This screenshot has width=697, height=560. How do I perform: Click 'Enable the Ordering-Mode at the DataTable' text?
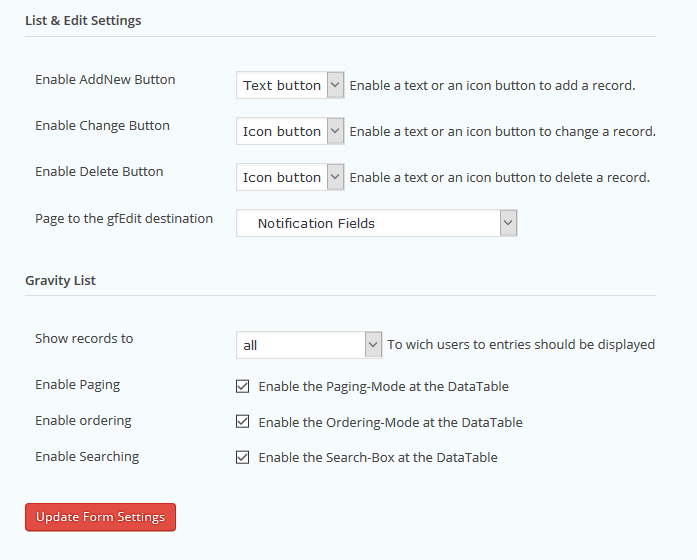coord(390,422)
